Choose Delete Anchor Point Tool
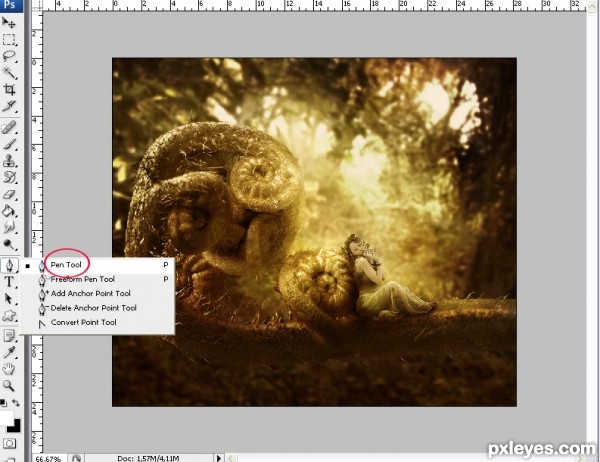The width and height of the screenshot is (600, 462). click(98, 308)
